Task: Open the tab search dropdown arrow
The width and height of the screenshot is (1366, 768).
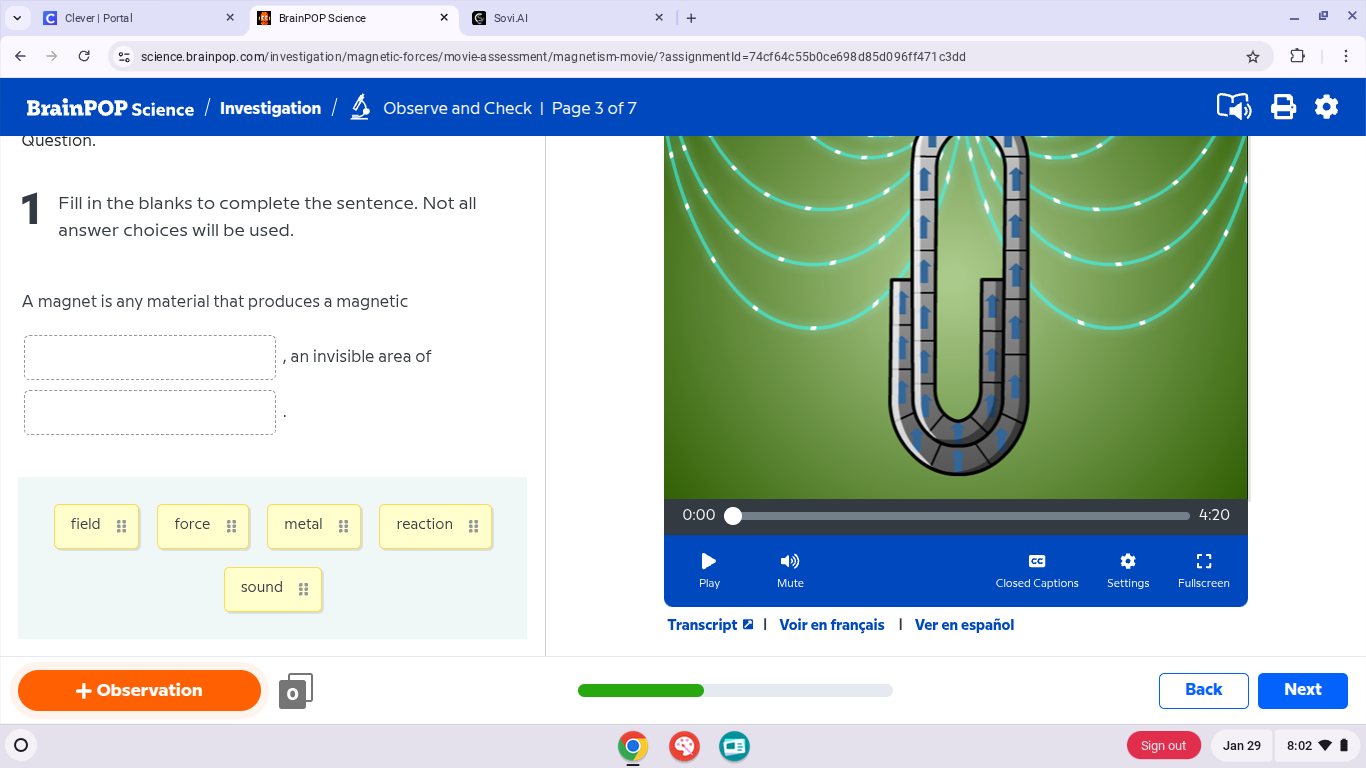Action: tap(17, 18)
